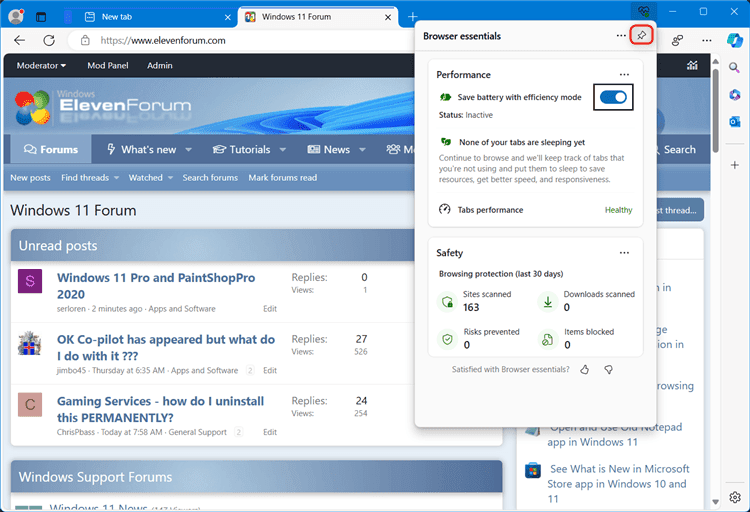The height and width of the screenshot is (512, 750).
Task: Switch to the New tab tab
Action: coord(151,17)
